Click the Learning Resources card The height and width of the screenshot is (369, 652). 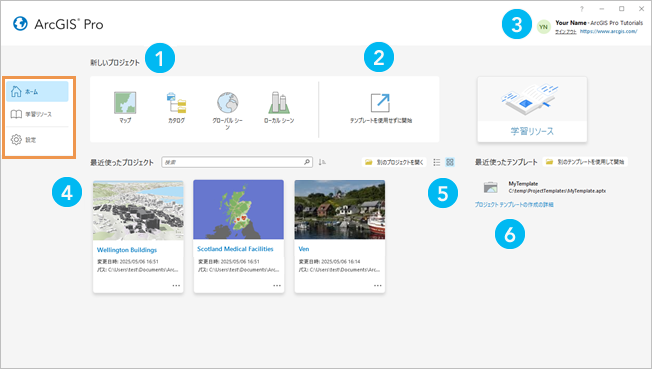click(x=532, y=109)
